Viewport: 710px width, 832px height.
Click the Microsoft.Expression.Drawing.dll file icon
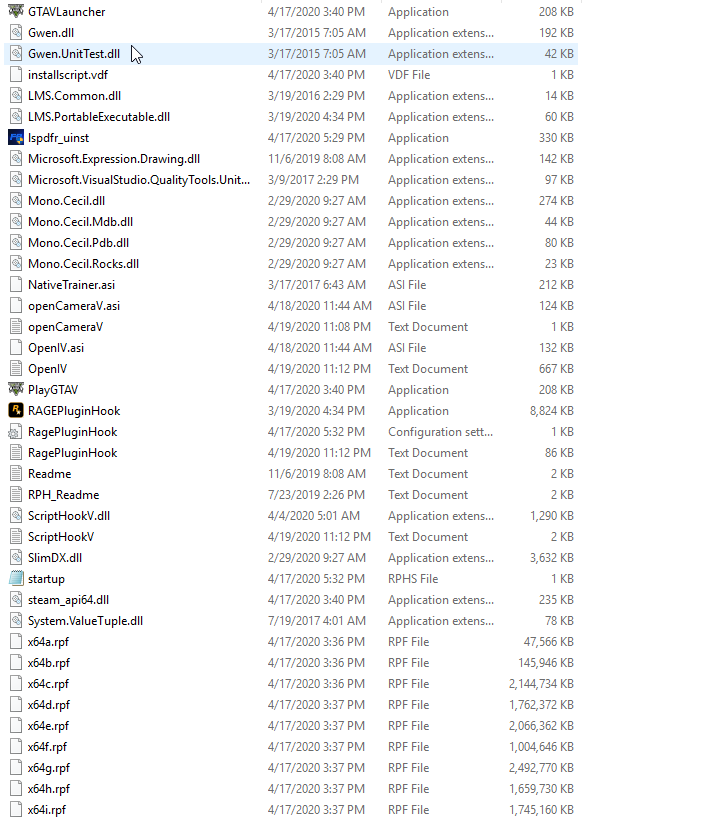point(16,159)
